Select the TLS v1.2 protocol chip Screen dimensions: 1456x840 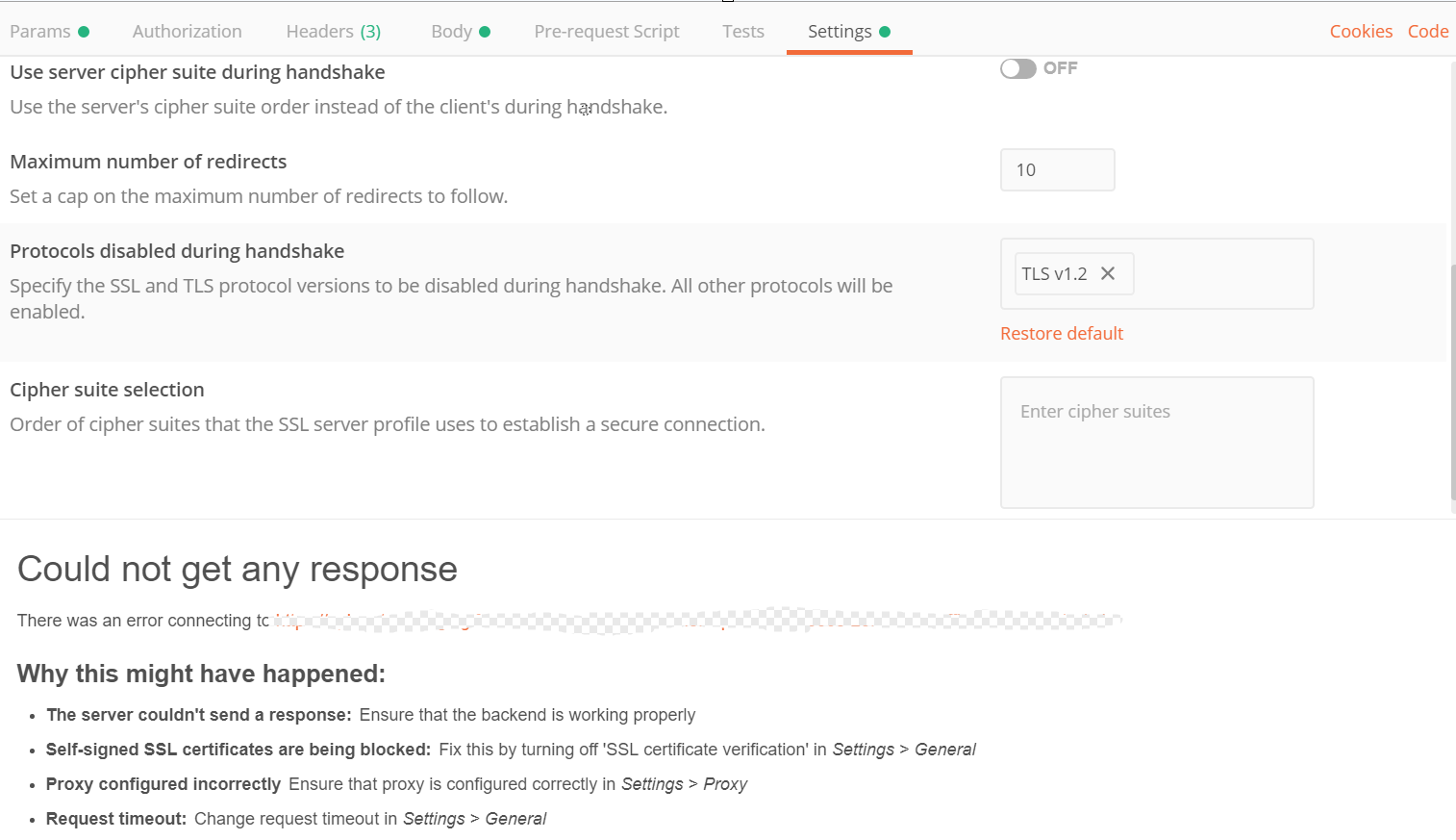[x=1054, y=274]
